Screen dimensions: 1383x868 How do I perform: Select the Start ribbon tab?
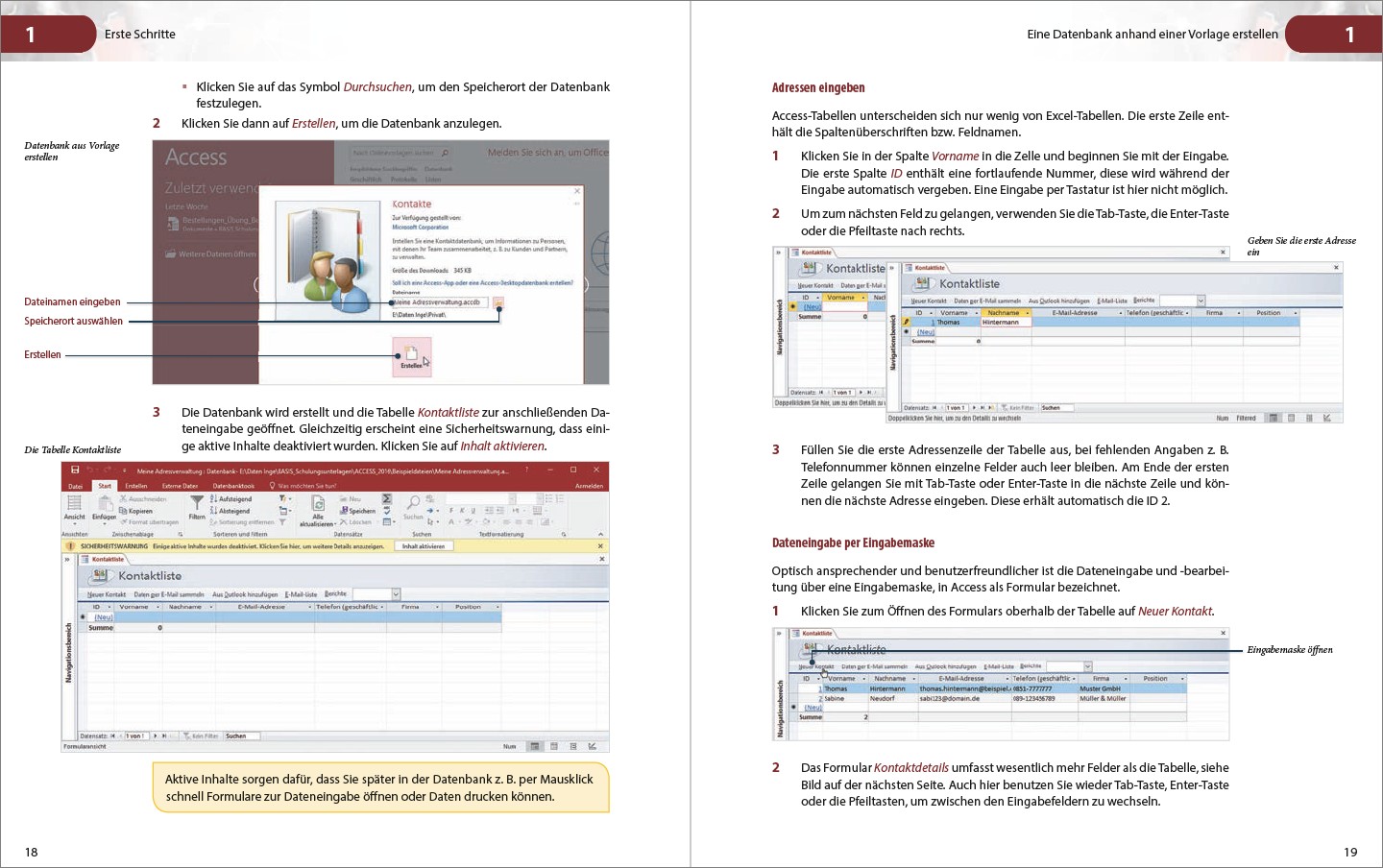105,486
